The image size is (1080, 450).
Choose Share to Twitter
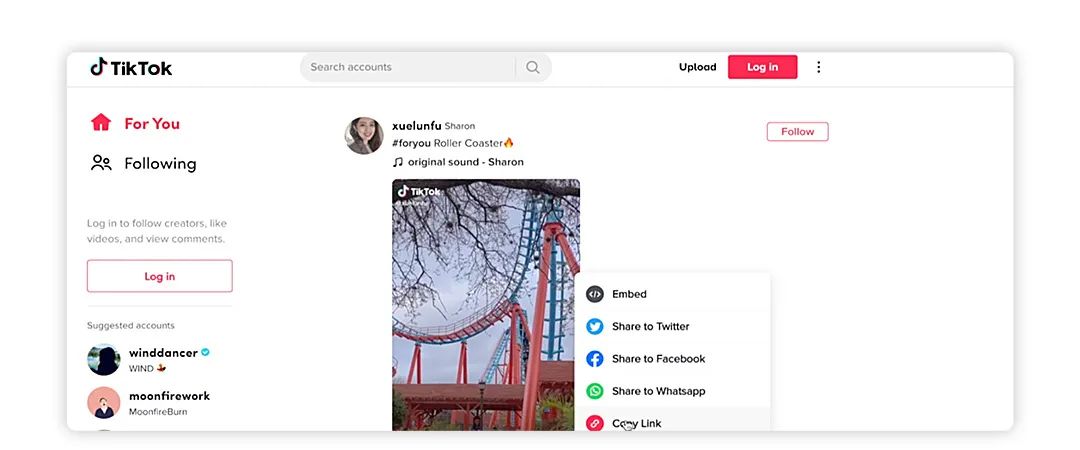click(x=672, y=327)
